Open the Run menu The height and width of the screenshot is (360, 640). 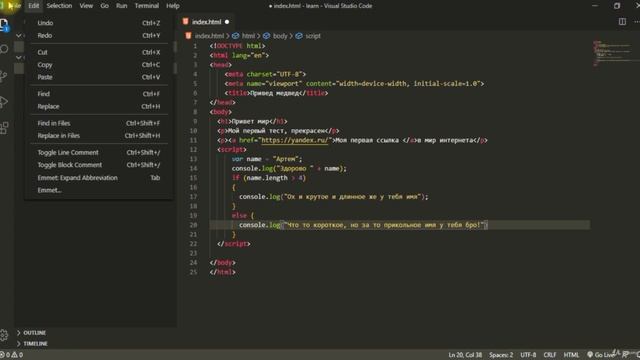coord(122,6)
